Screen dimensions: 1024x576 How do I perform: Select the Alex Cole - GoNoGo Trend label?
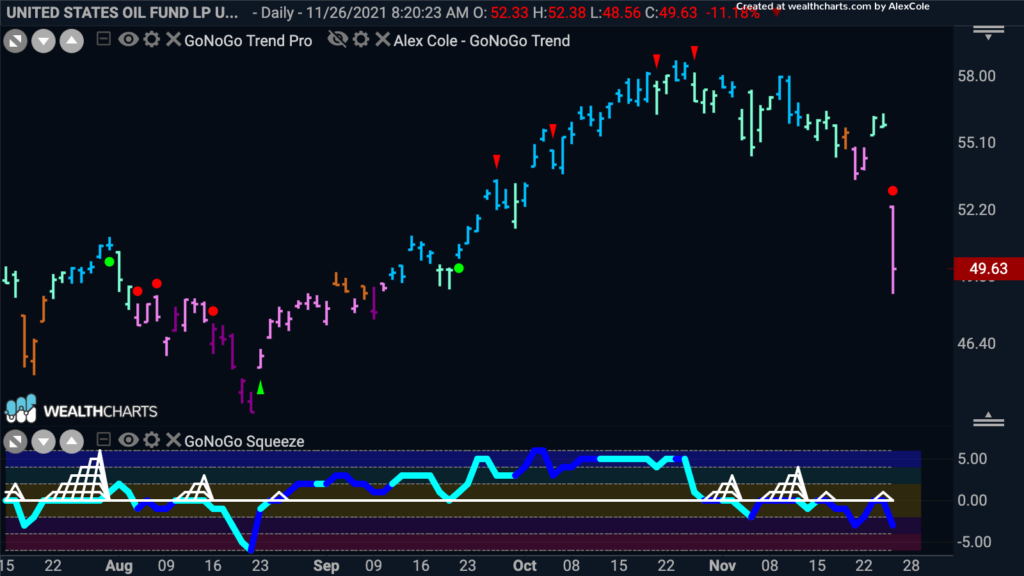(482, 40)
